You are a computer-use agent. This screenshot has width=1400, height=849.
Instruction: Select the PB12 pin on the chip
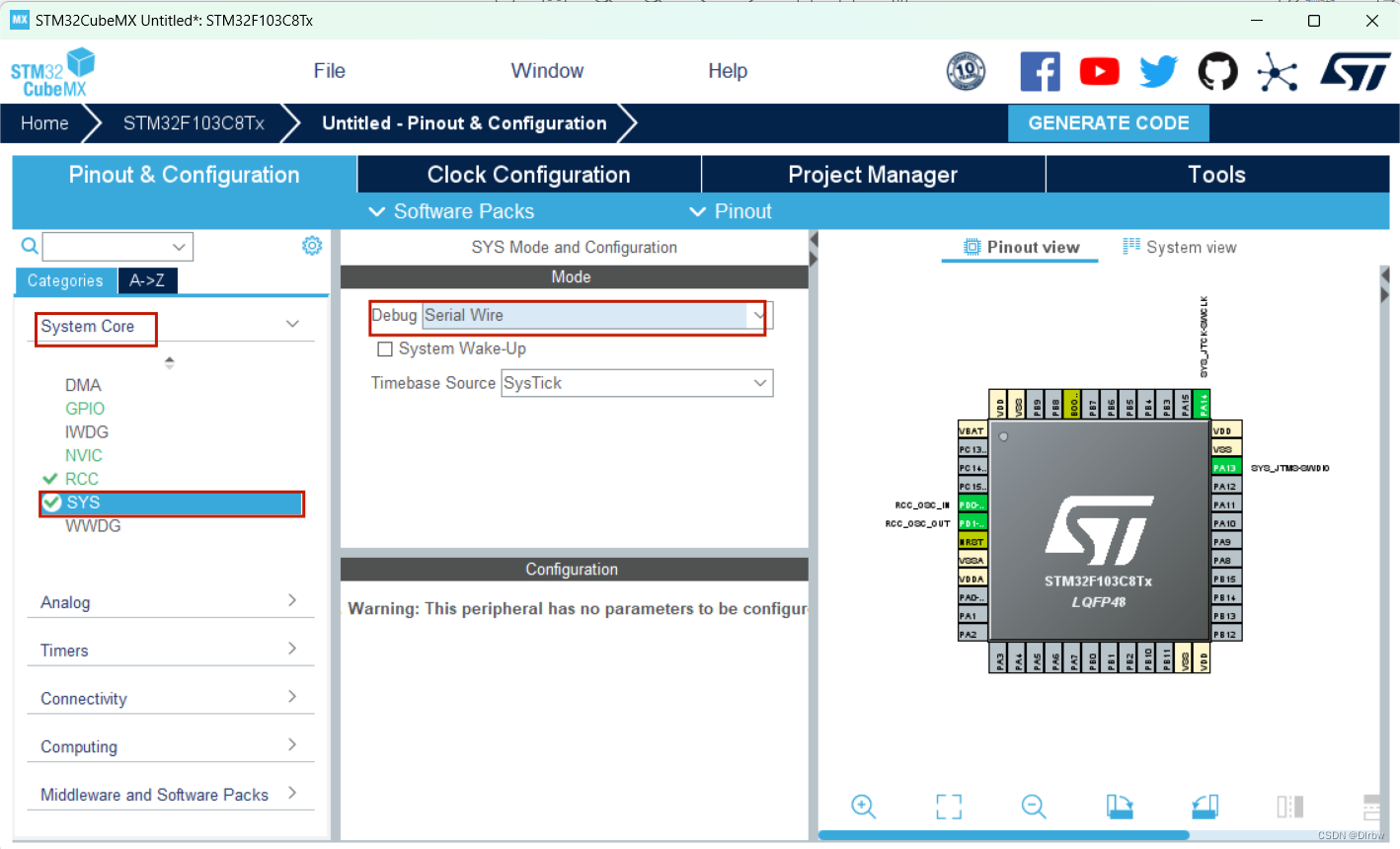(x=1226, y=635)
